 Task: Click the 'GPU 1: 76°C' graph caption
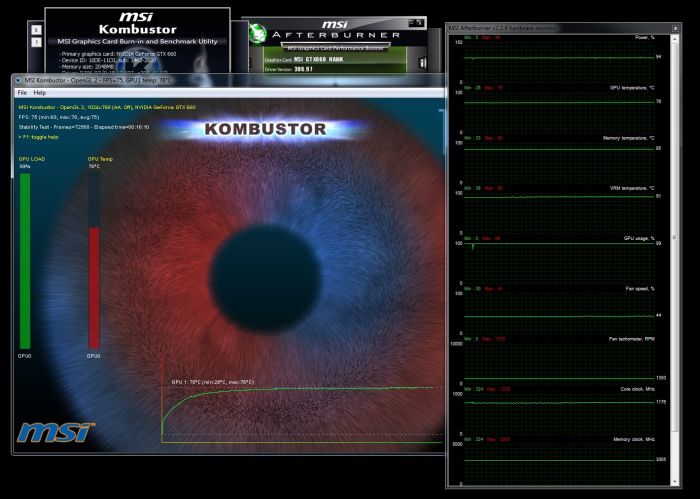tap(212, 382)
